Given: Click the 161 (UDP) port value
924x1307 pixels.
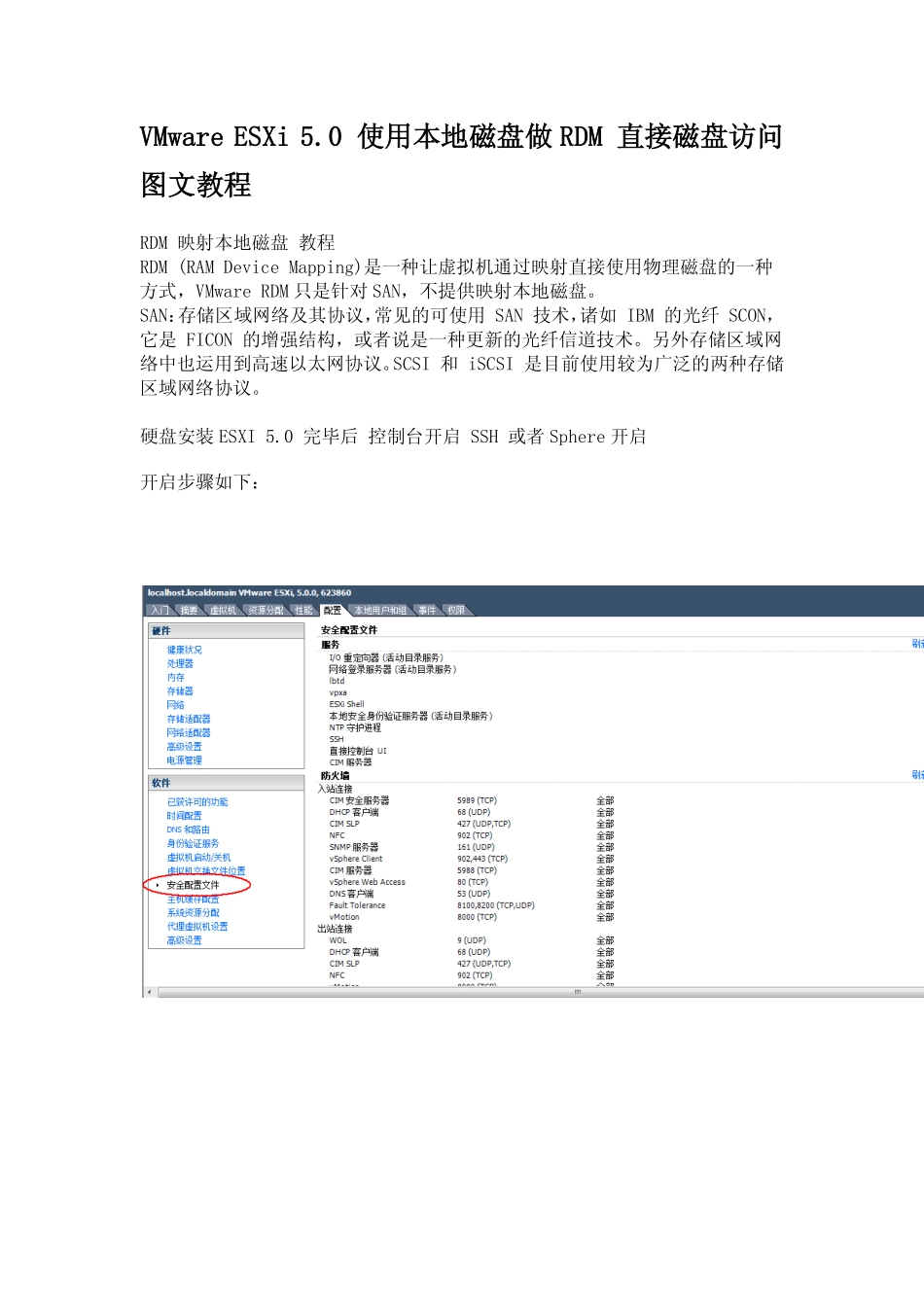Looking at the screenshot, I should point(476,847).
